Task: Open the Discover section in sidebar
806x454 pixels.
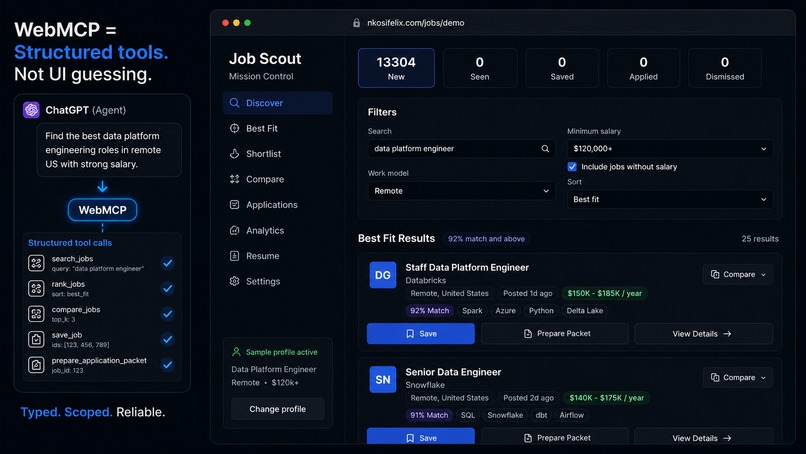Action: point(278,103)
